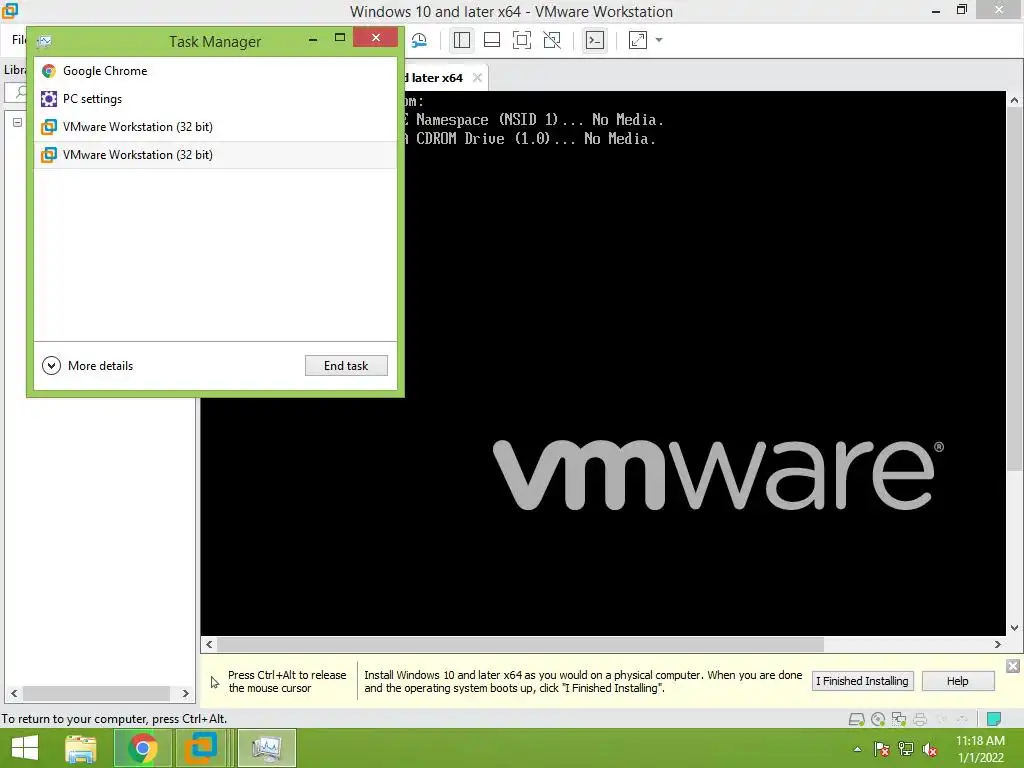
Task: Click the muted volume tray icon
Action: point(930,749)
